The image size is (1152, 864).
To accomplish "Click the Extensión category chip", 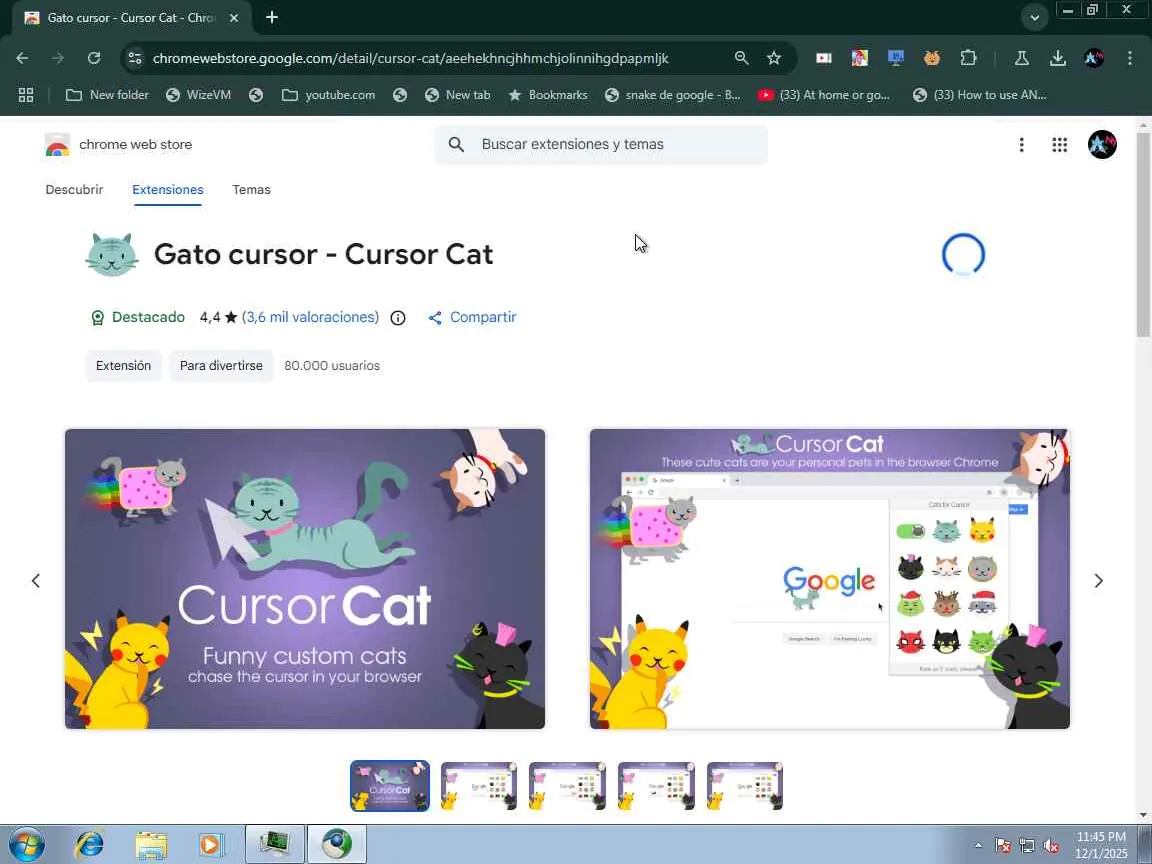I will tap(123, 366).
